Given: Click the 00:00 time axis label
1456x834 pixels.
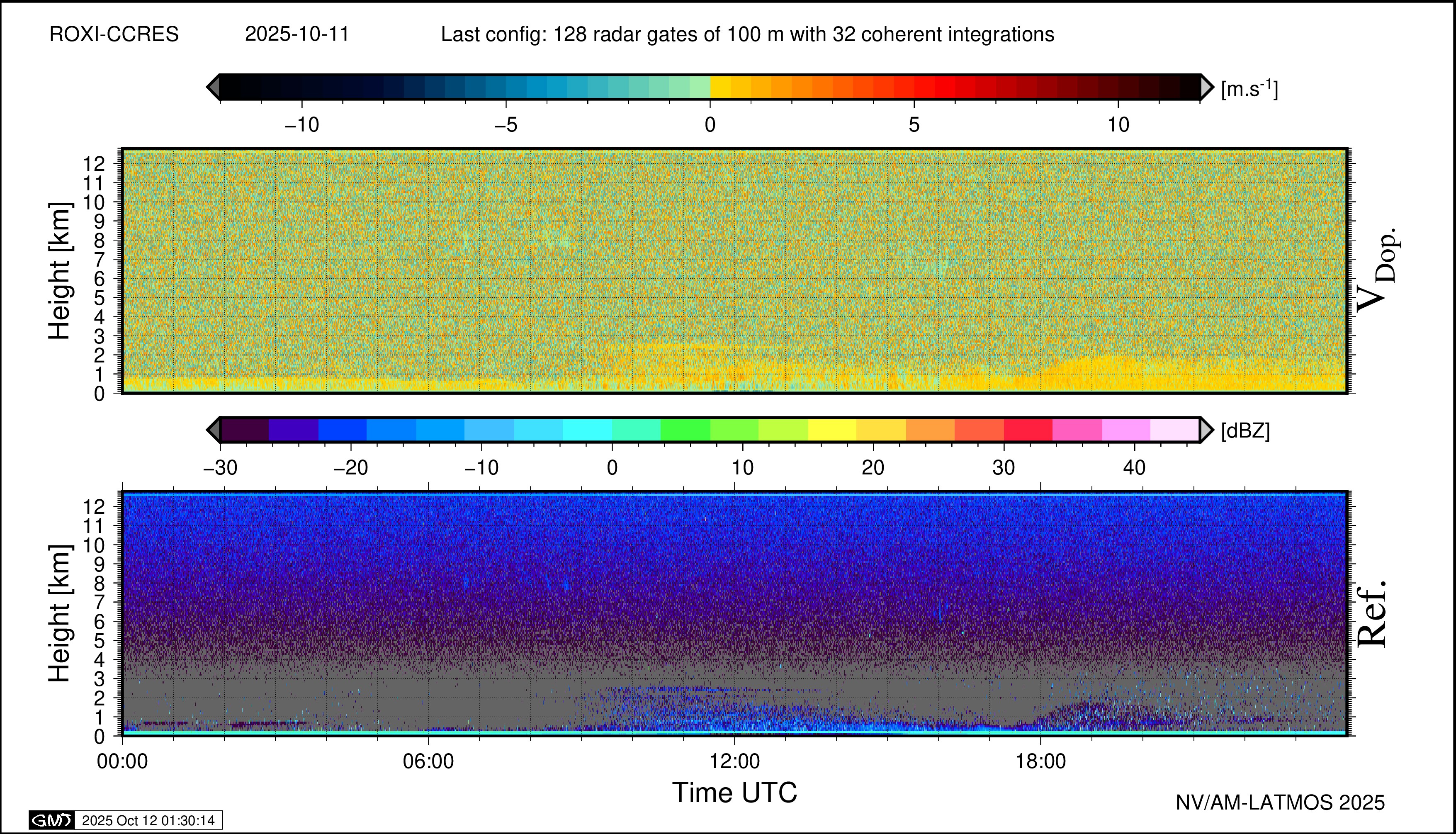Looking at the screenshot, I should coord(123,761).
